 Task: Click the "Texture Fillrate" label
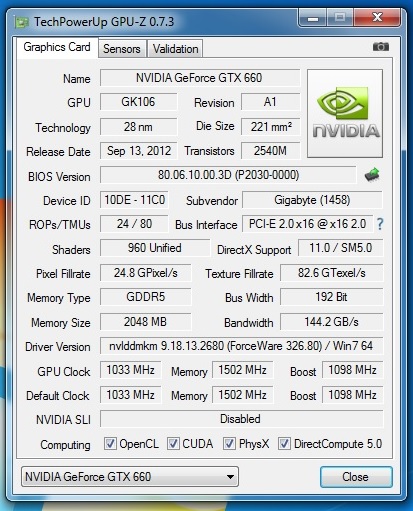tap(239, 274)
